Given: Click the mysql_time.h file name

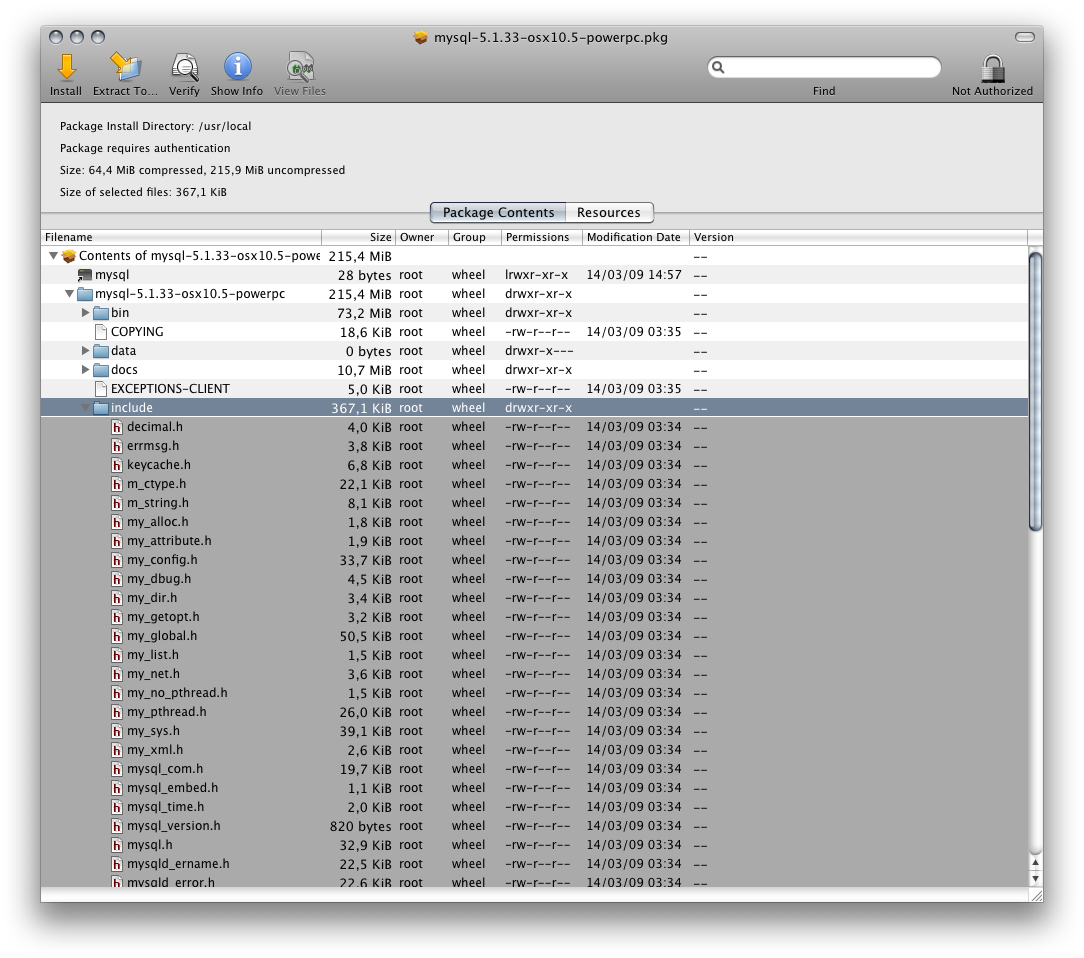Looking at the screenshot, I should tap(165, 807).
